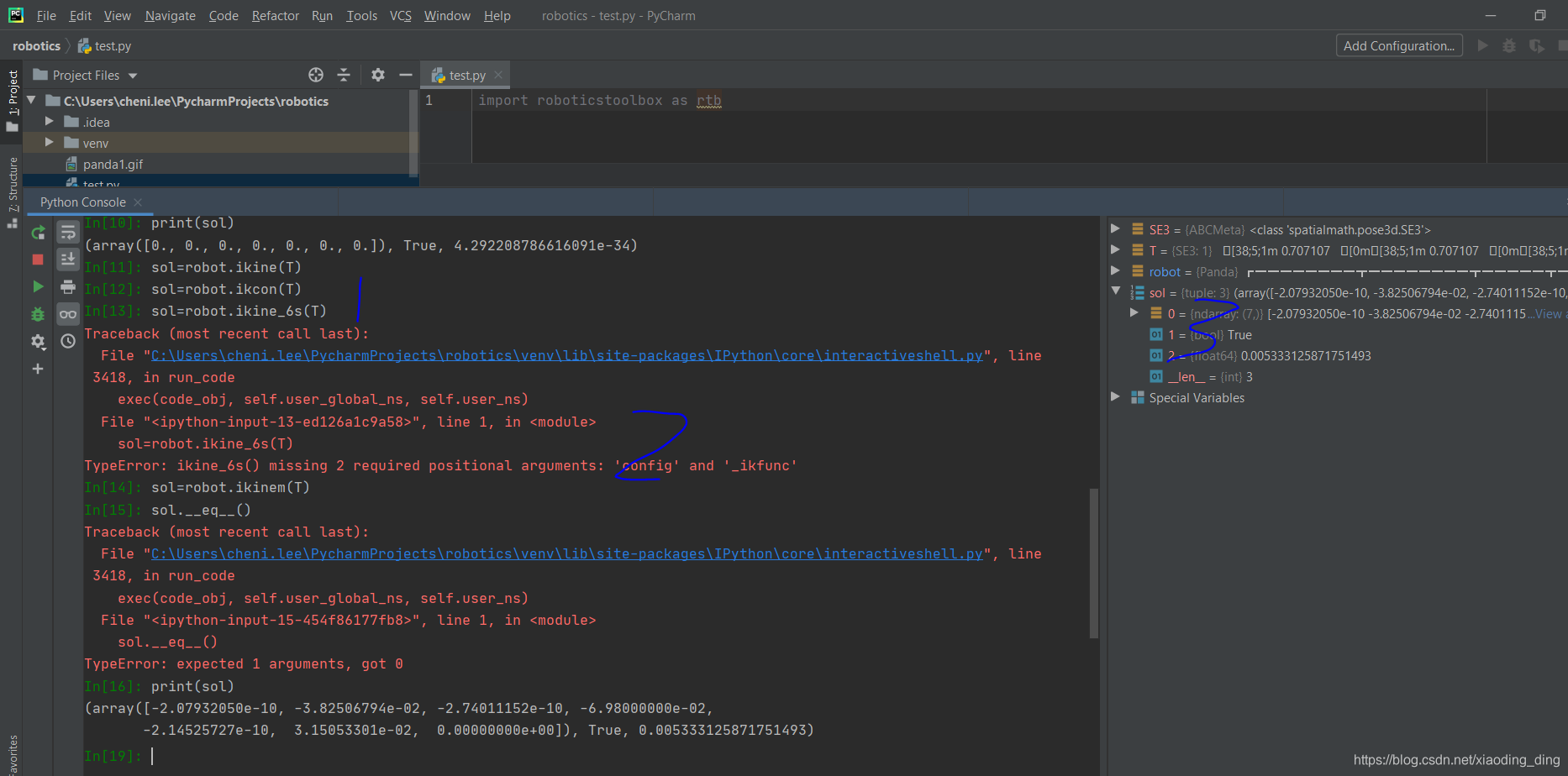Viewport: 1568px width, 776px height.
Task: Collapse all nodes in Project Files panel
Action: pyautogui.click(x=345, y=75)
